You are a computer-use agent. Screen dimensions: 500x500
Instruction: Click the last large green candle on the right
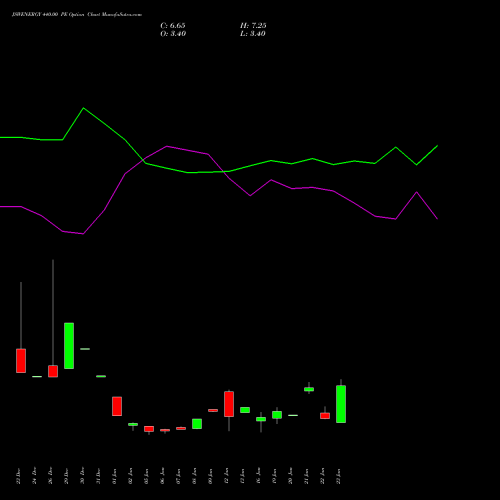tap(341, 404)
